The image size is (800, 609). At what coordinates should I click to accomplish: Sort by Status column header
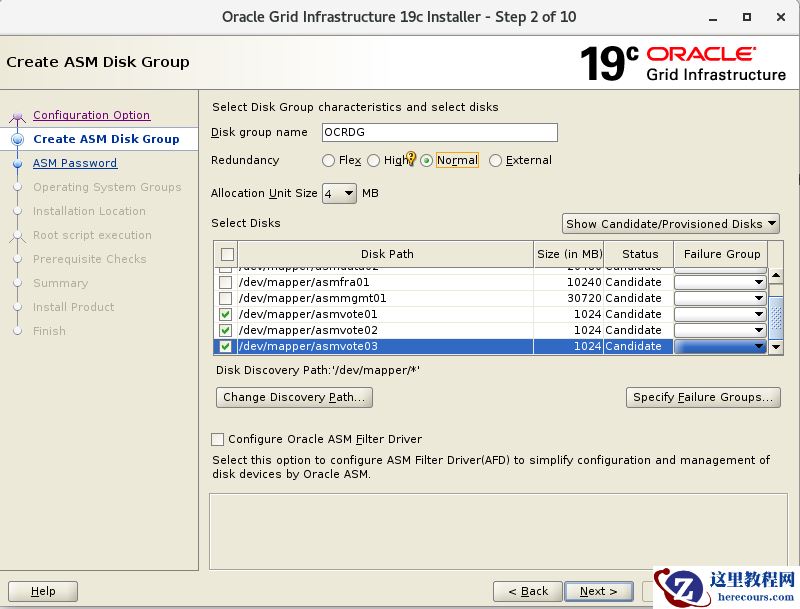point(639,254)
